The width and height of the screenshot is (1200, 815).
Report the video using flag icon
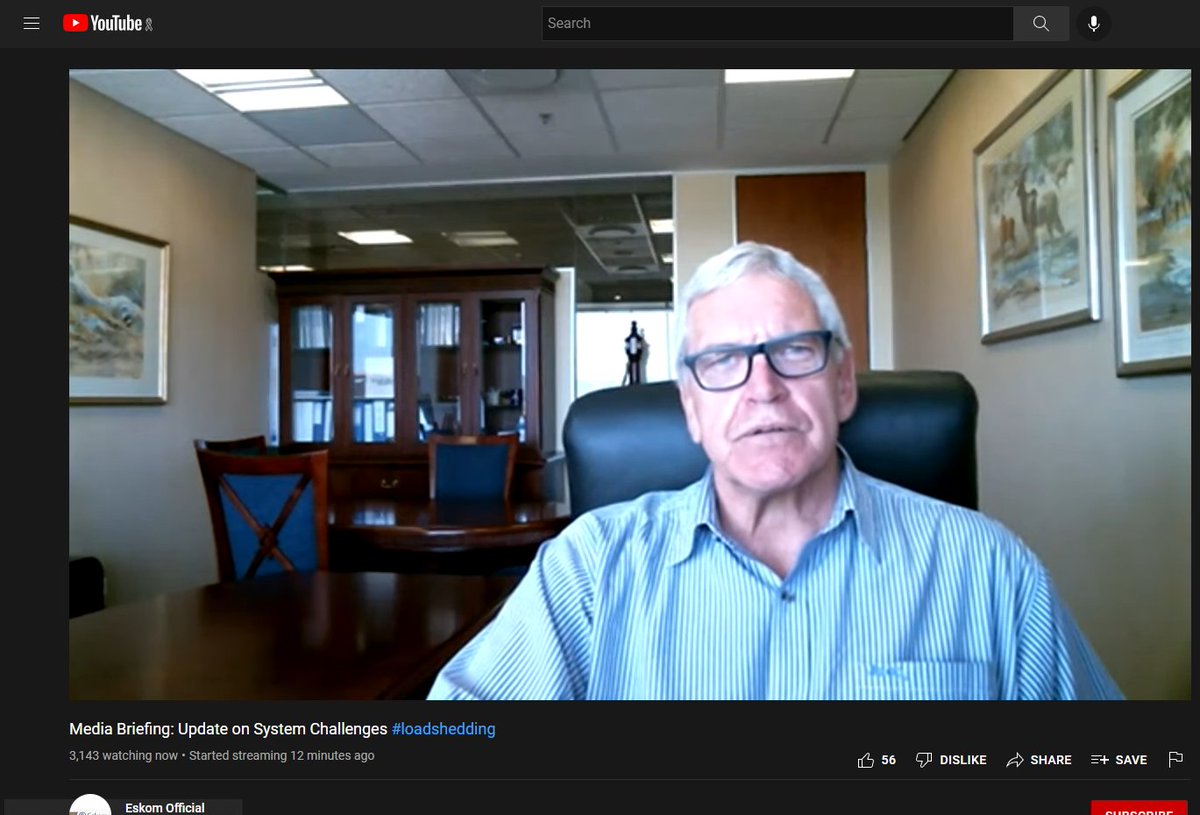(x=1176, y=760)
